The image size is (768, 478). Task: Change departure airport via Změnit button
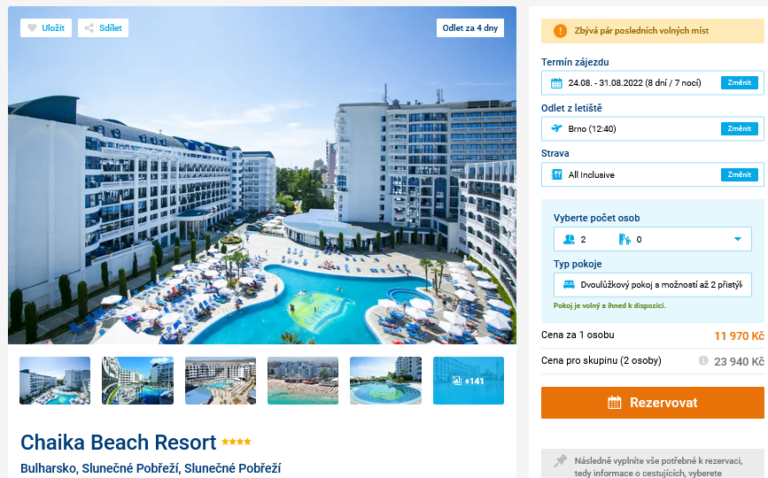pos(739,129)
